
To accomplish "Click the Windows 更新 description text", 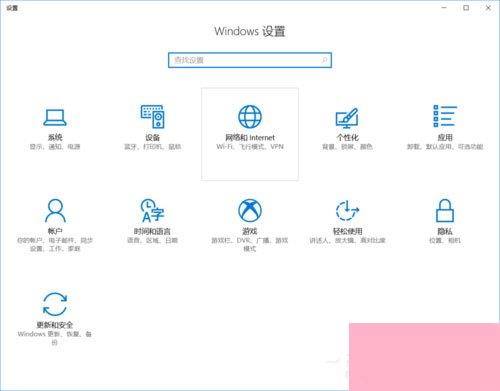I will point(55,338).
